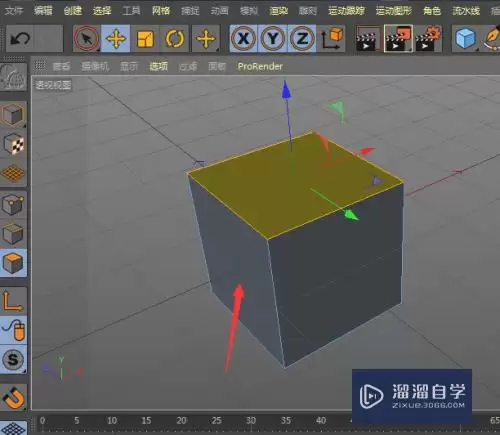Screen dimensions: 500x435
Task: Activate the Rotate tool
Action: (174, 38)
